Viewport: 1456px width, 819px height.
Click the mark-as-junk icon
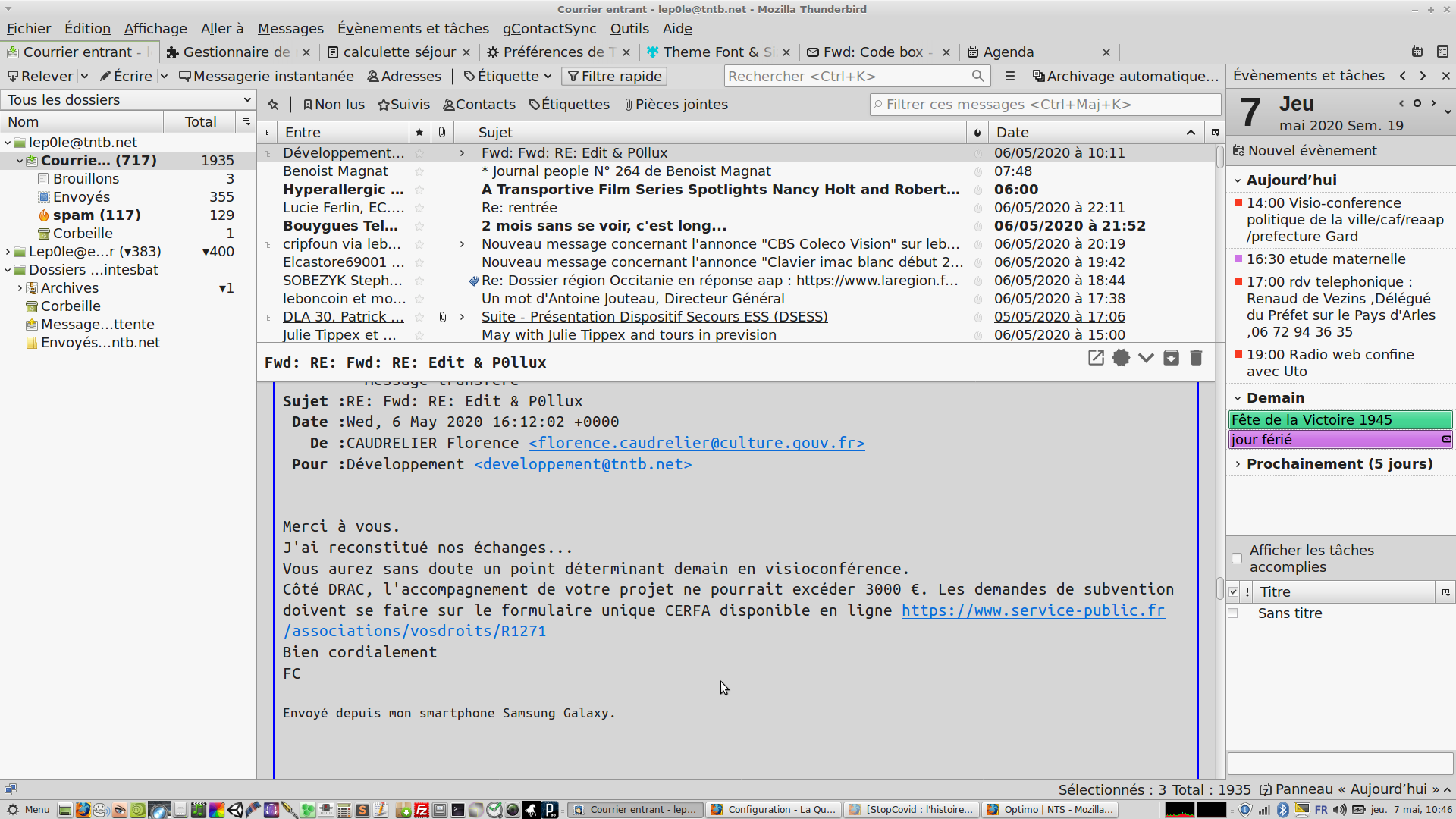[x=1121, y=358]
